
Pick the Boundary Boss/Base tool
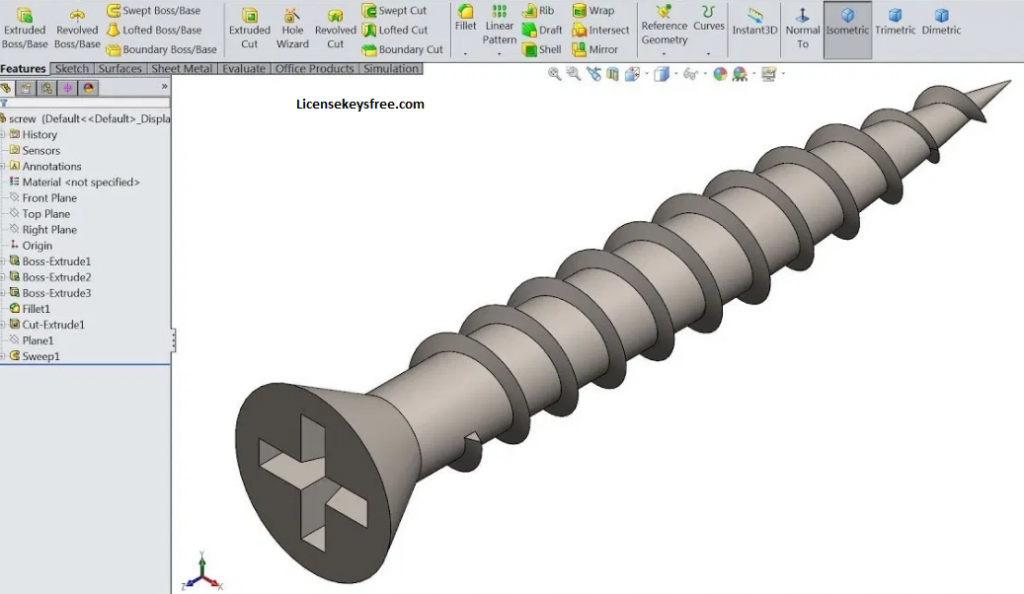[x=161, y=49]
